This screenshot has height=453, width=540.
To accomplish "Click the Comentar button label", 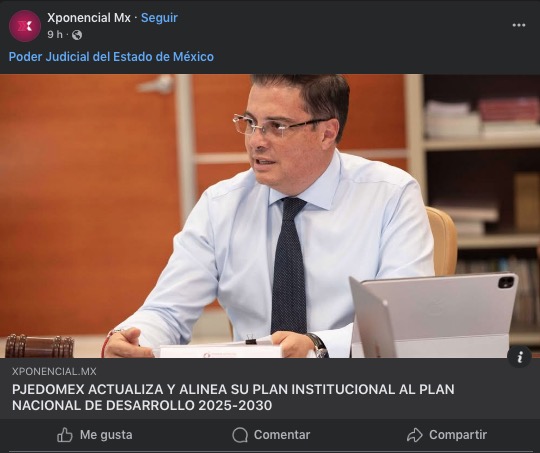I will point(282,435).
